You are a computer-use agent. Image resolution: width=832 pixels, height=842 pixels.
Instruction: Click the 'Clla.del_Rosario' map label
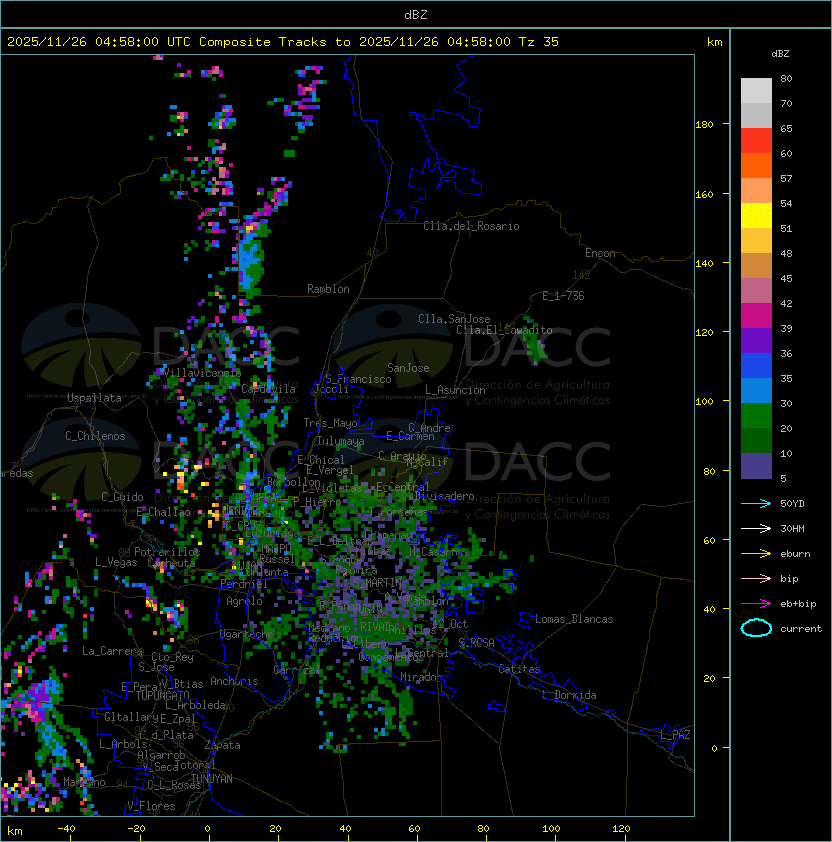(471, 226)
